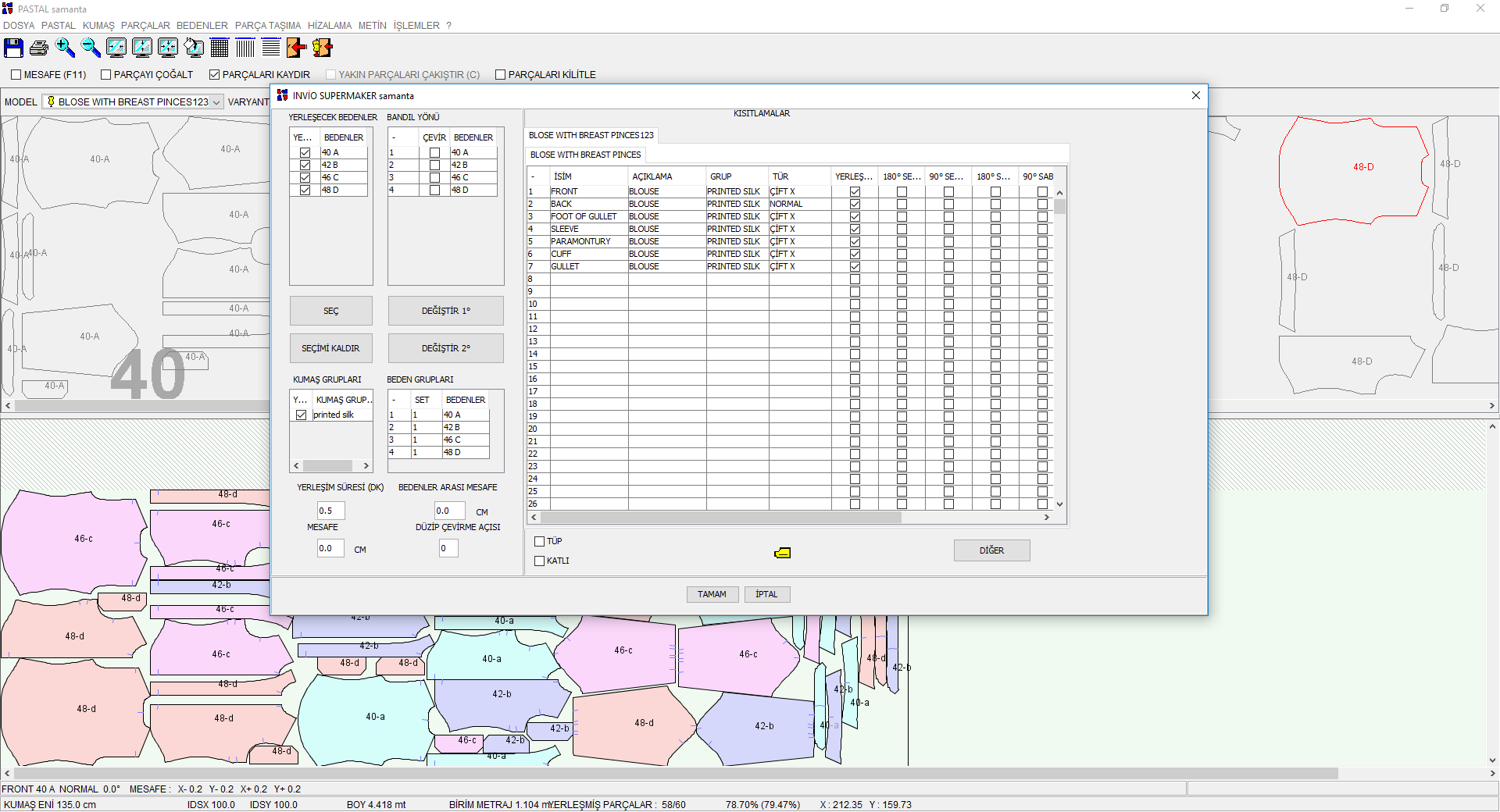Toggle the PARÇALARI KİLİTLE checkbox
The width and height of the screenshot is (1500, 812).
click(501, 75)
